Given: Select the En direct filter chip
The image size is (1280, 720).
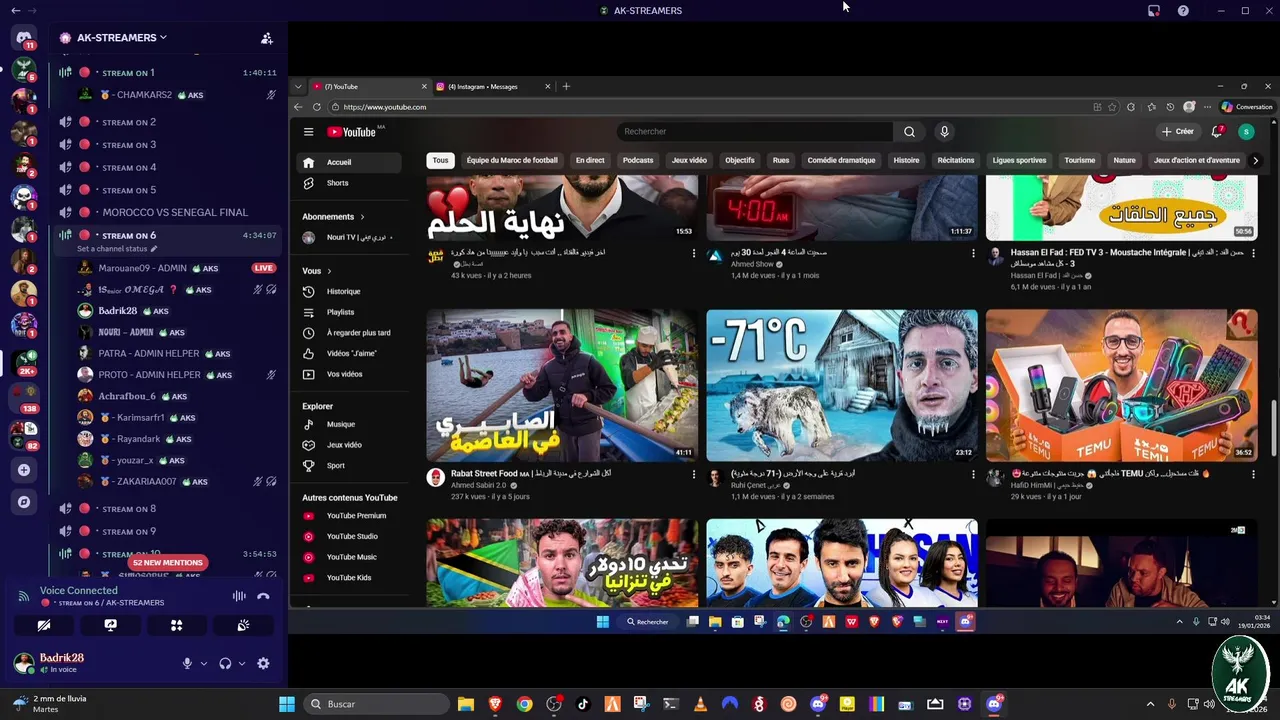Looking at the screenshot, I should tap(590, 160).
